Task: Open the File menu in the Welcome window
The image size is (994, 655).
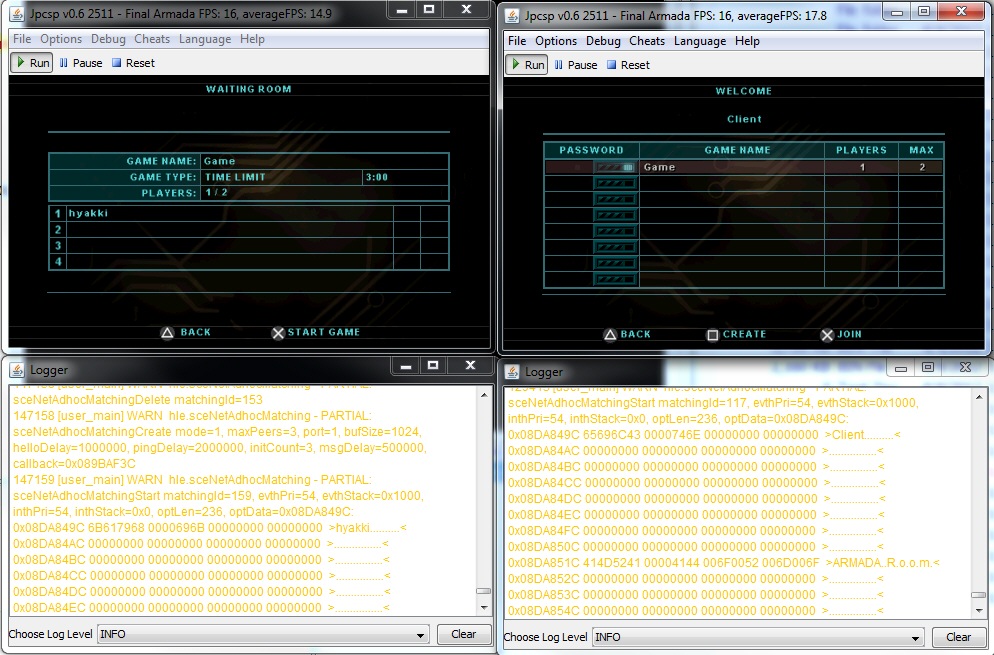Action: 517,41
